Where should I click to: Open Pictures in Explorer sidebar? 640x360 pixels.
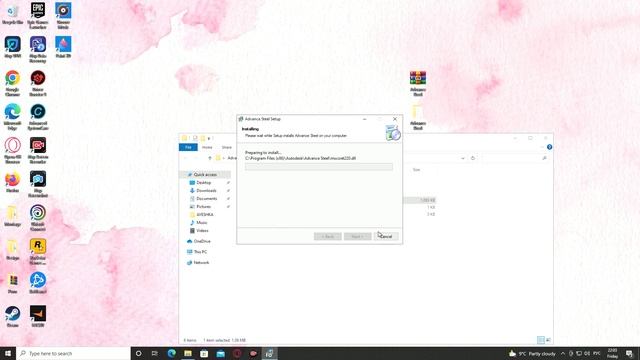(204, 207)
